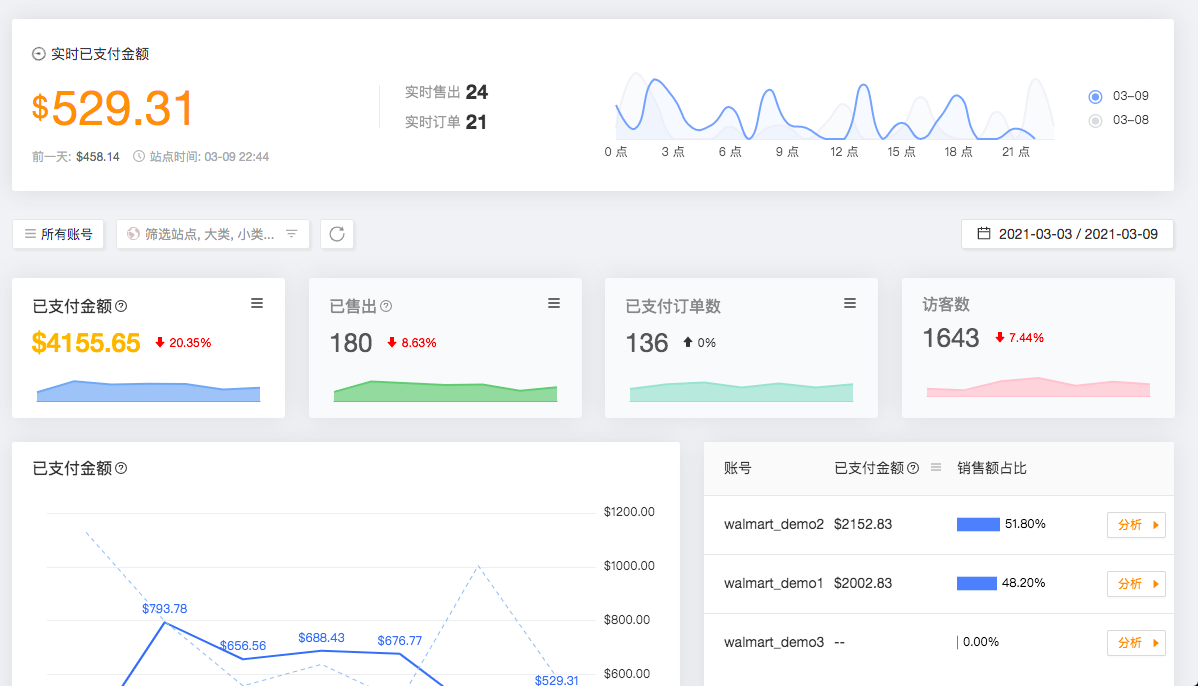This screenshot has width=1198, height=686.
Task: Click help icon beside 已支付金额 card title
Action: pos(122,307)
